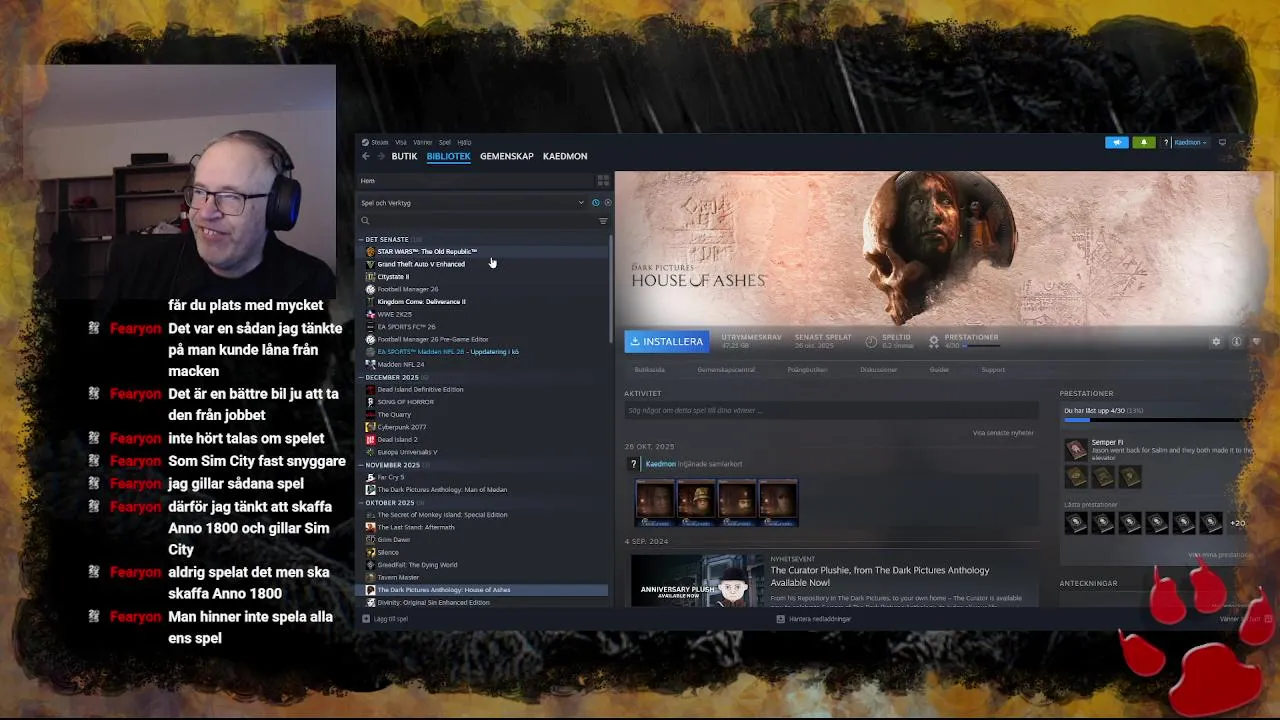Open advanced filter options icon
This screenshot has width=1280, height=720.
pyautogui.click(x=603, y=221)
